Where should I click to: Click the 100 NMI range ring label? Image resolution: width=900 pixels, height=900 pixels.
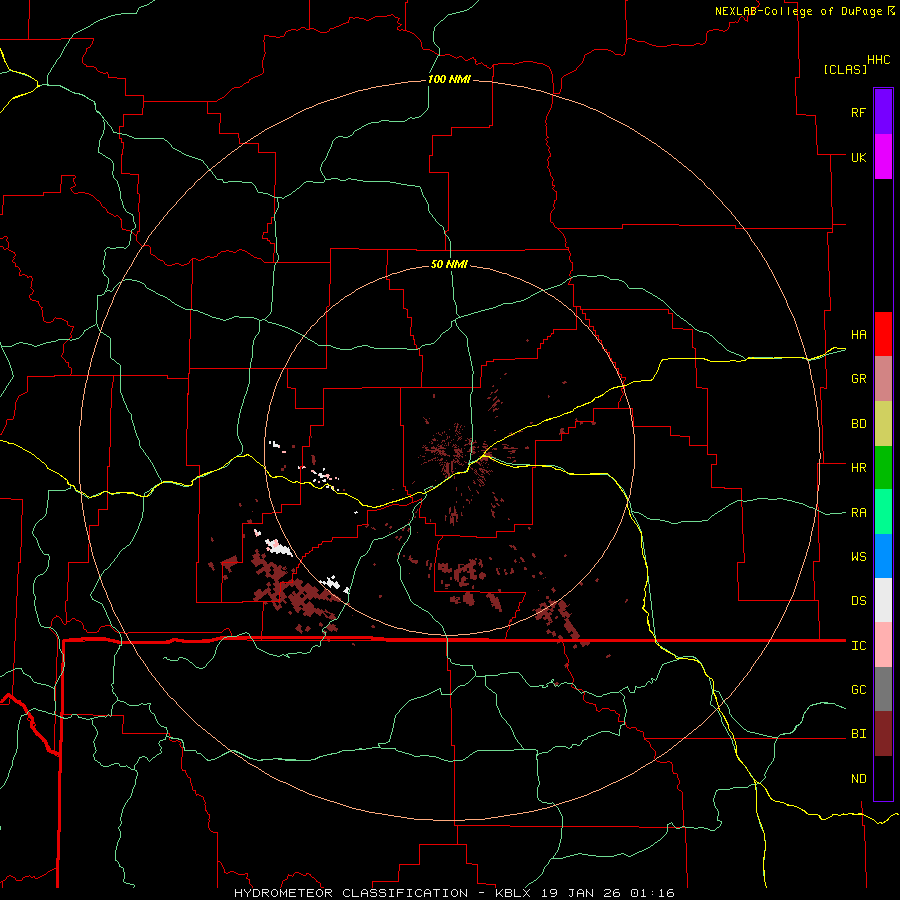point(449,79)
